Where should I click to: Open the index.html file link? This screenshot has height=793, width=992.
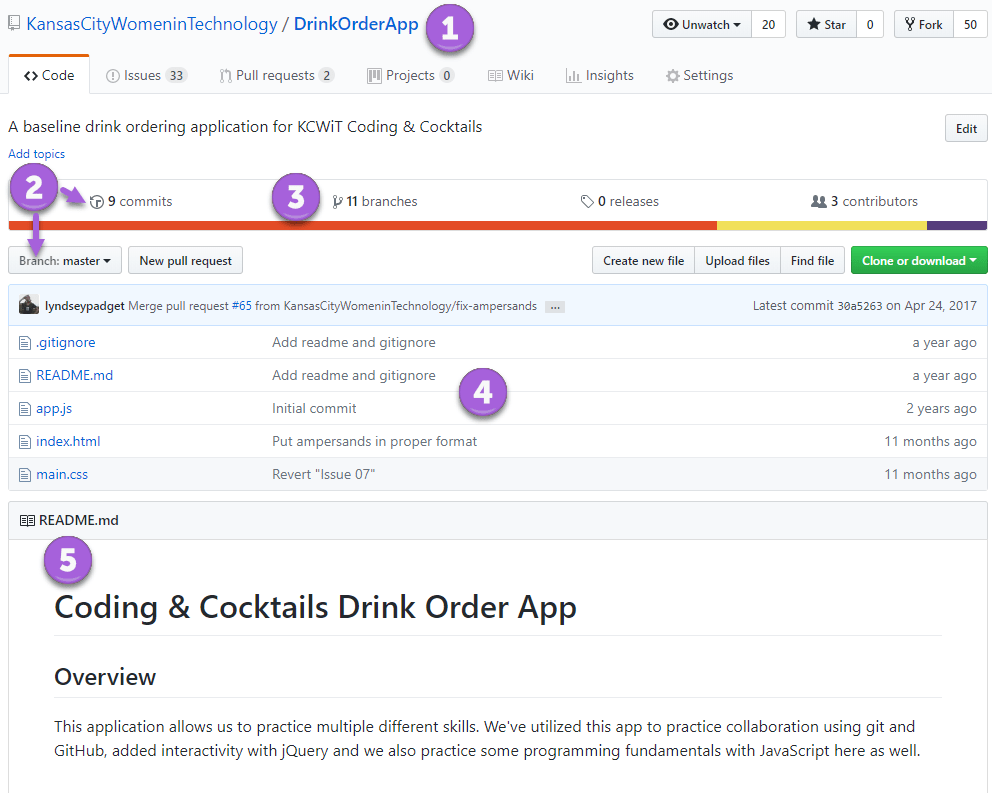(68, 441)
